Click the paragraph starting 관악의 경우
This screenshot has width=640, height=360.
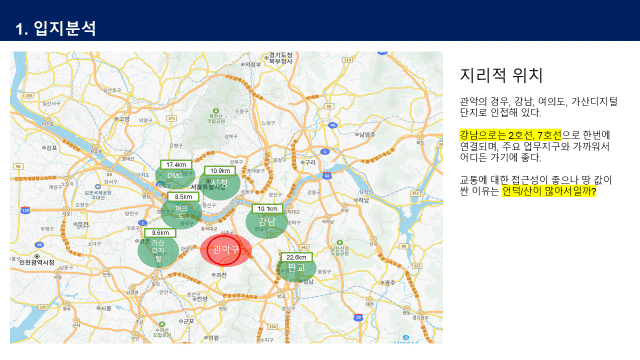pyautogui.click(x=539, y=107)
